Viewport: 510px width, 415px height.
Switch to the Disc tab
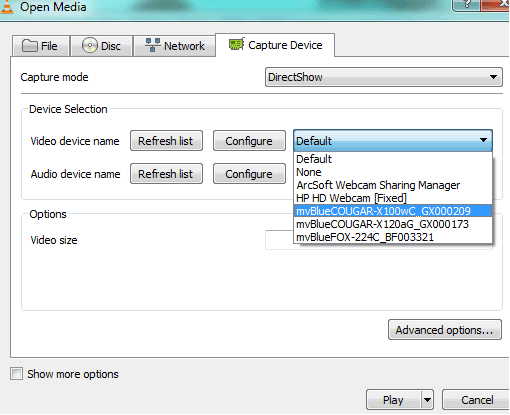[x=101, y=46]
